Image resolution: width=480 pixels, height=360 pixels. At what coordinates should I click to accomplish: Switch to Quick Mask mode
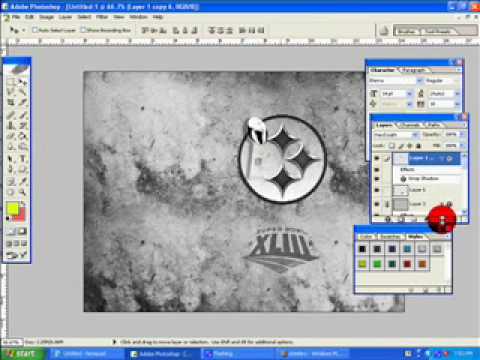pos(22,231)
